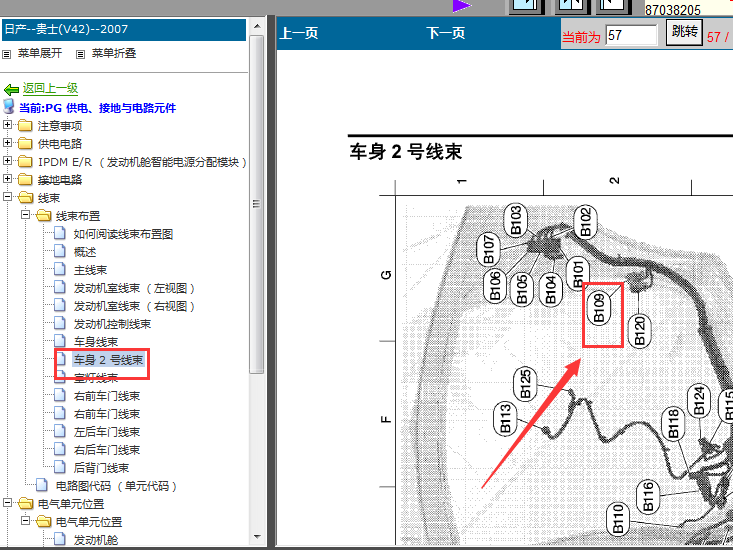
Task: Expand the 接地电路 tree node
Action: click(7, 179)
